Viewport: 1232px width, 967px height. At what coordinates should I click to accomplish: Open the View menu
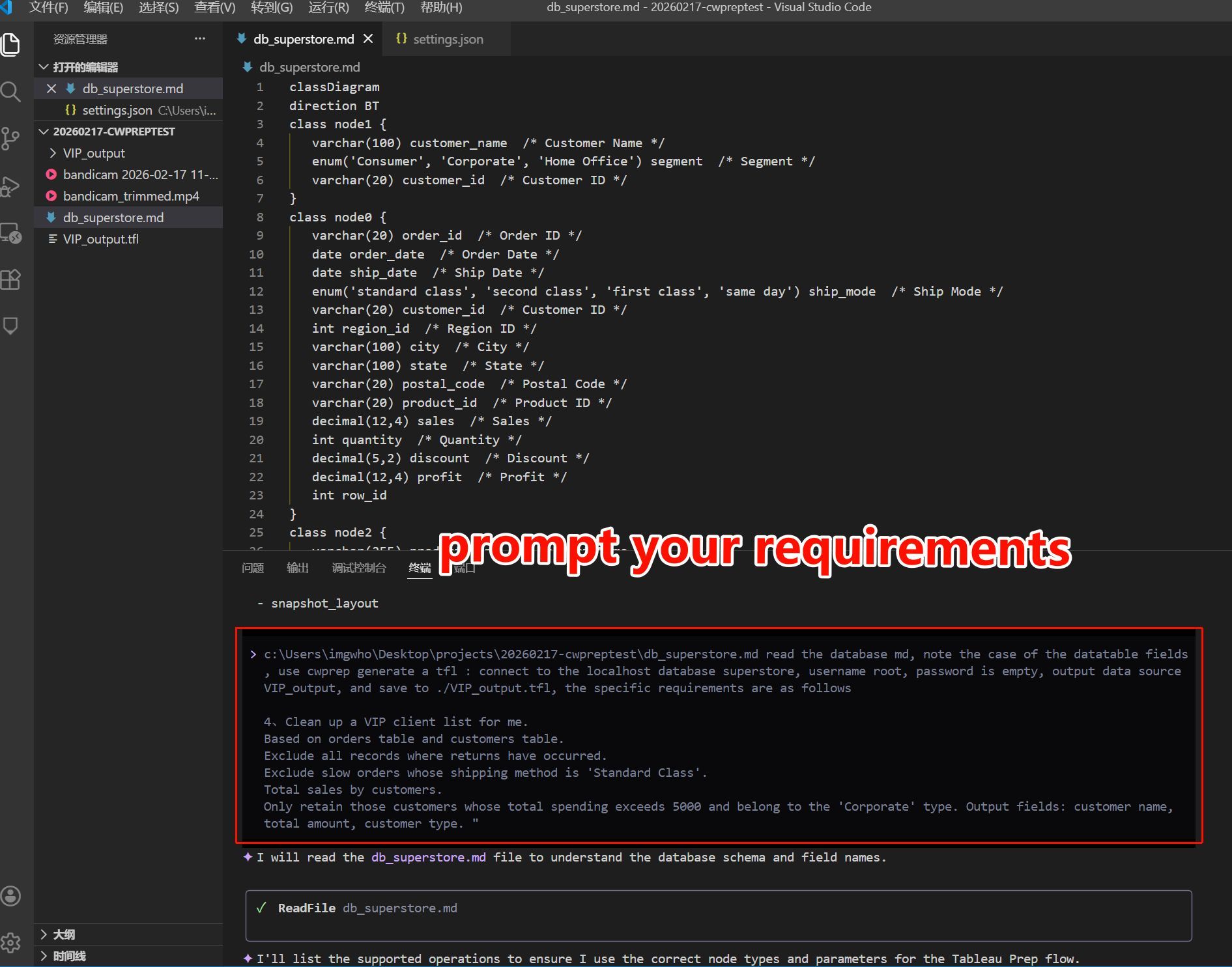pyautogui.click(x=214, y=7)
